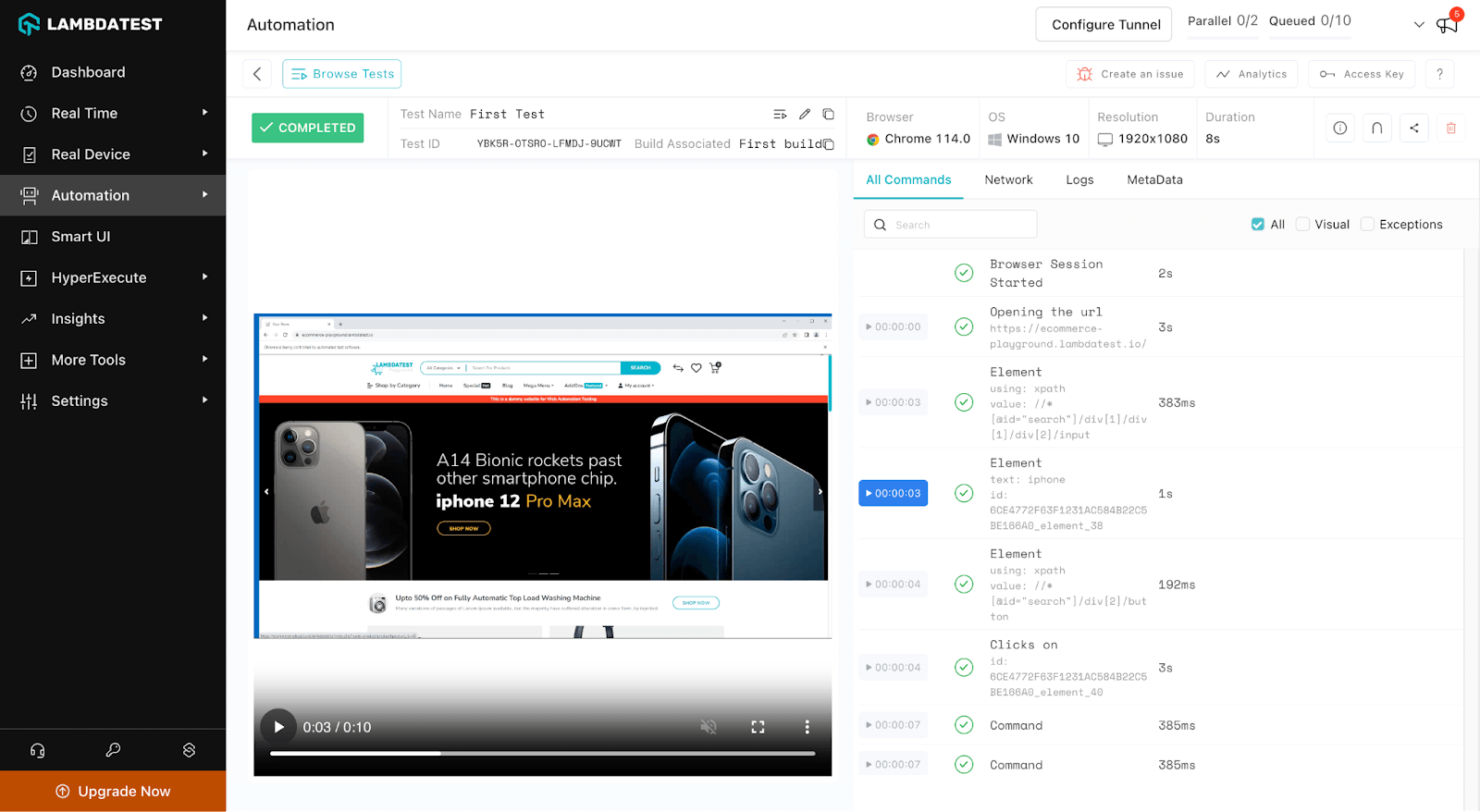Image resolution: width=1480 pixels, height=812 pixels.
Task: Click the Access Key button
Action: 1362,74
